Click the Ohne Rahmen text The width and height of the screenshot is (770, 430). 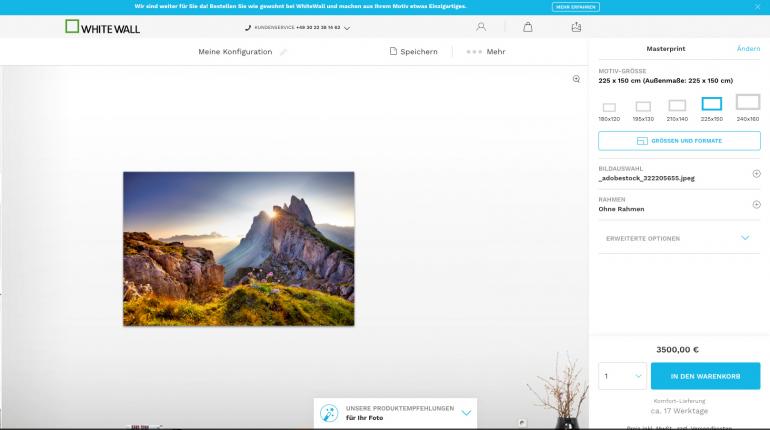click(621, 209)
